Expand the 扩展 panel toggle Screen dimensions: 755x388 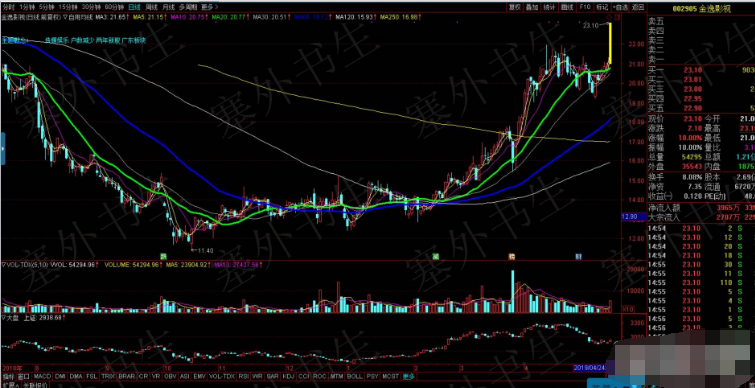tap(10, 385)
